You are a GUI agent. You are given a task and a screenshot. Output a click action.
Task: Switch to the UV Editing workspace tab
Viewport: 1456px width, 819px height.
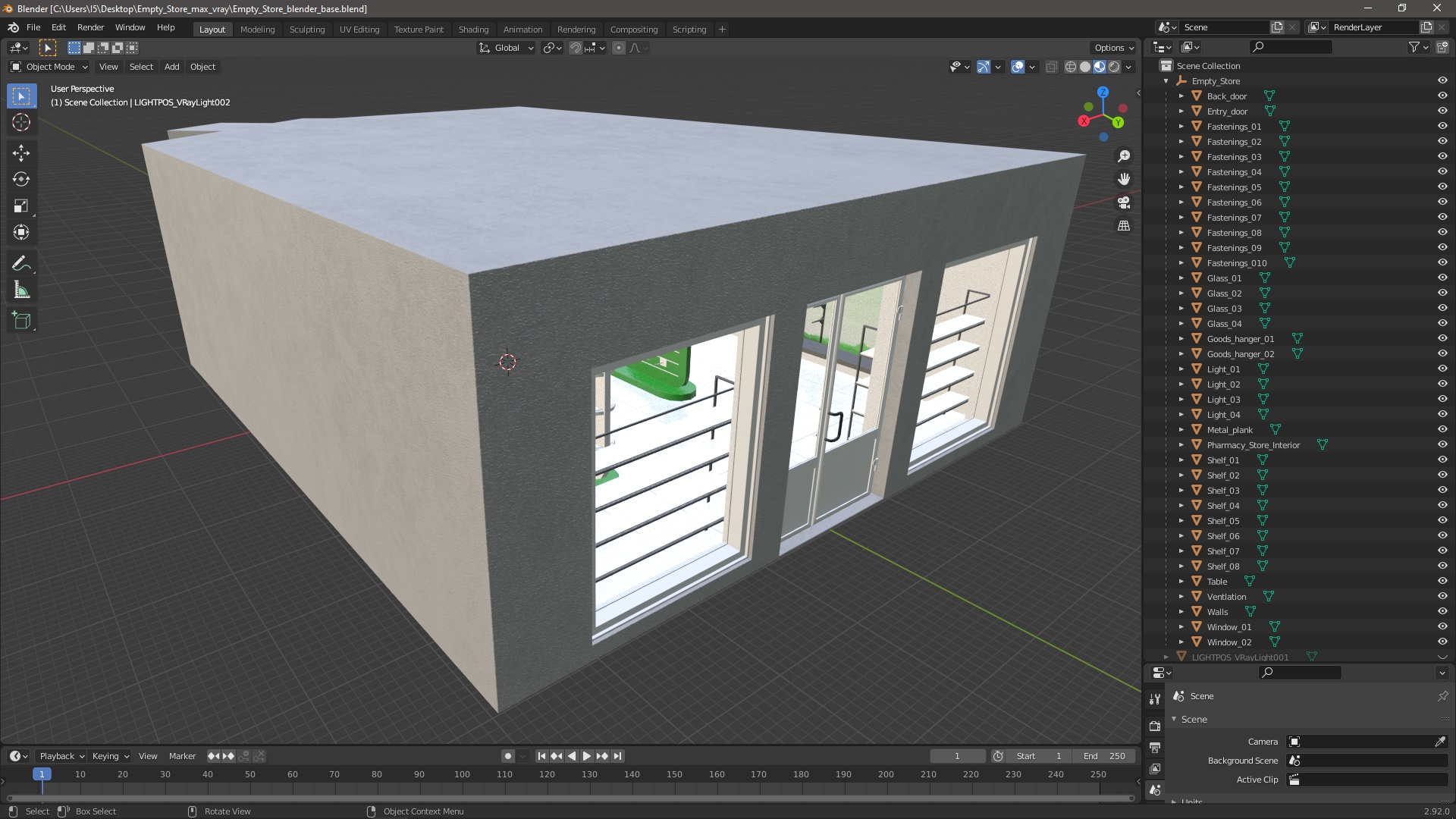click(x=359, y=30)
